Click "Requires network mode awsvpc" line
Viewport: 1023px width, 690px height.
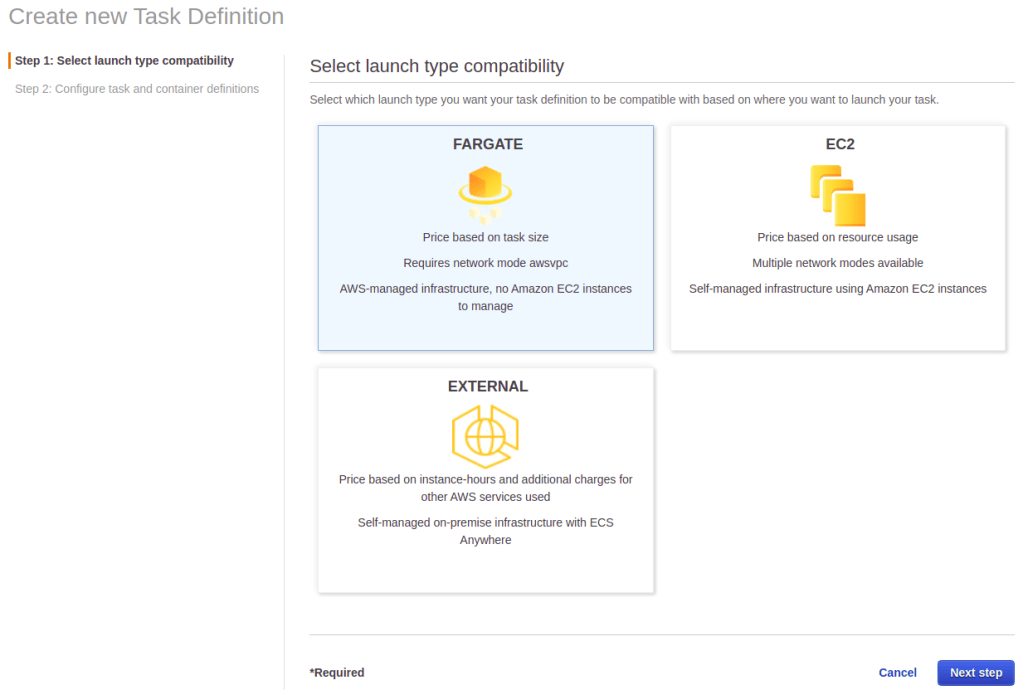coord(485,263)
